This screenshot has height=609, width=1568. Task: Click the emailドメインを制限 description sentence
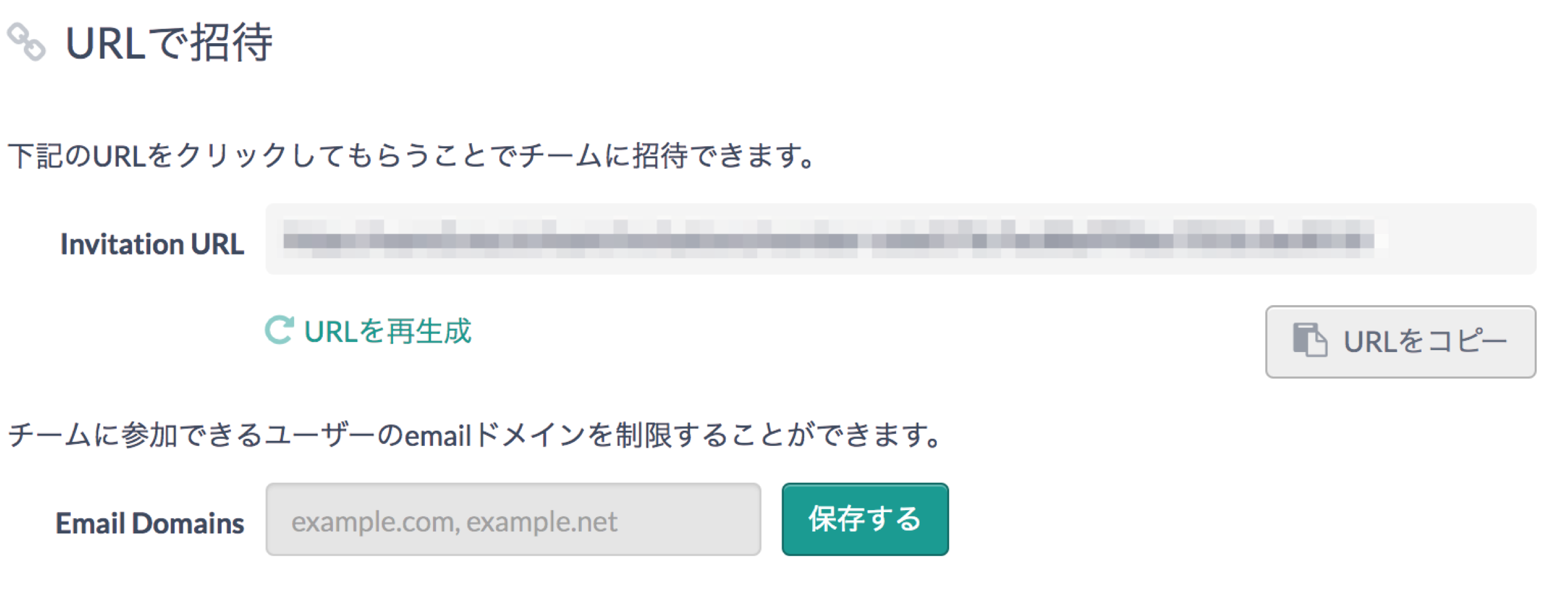tap(474, 435)
